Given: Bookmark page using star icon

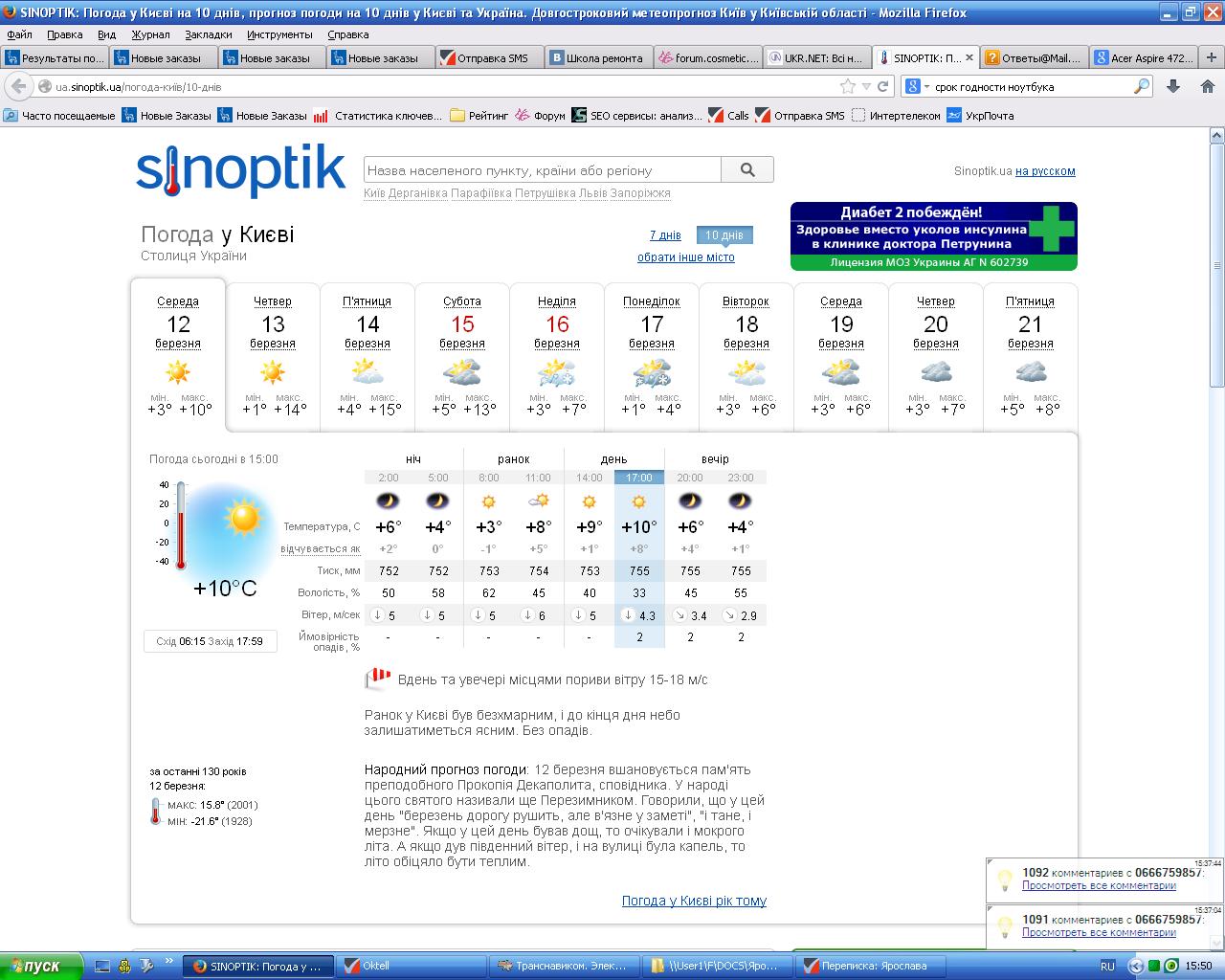Looking at the screenshot, I should 847,86.
